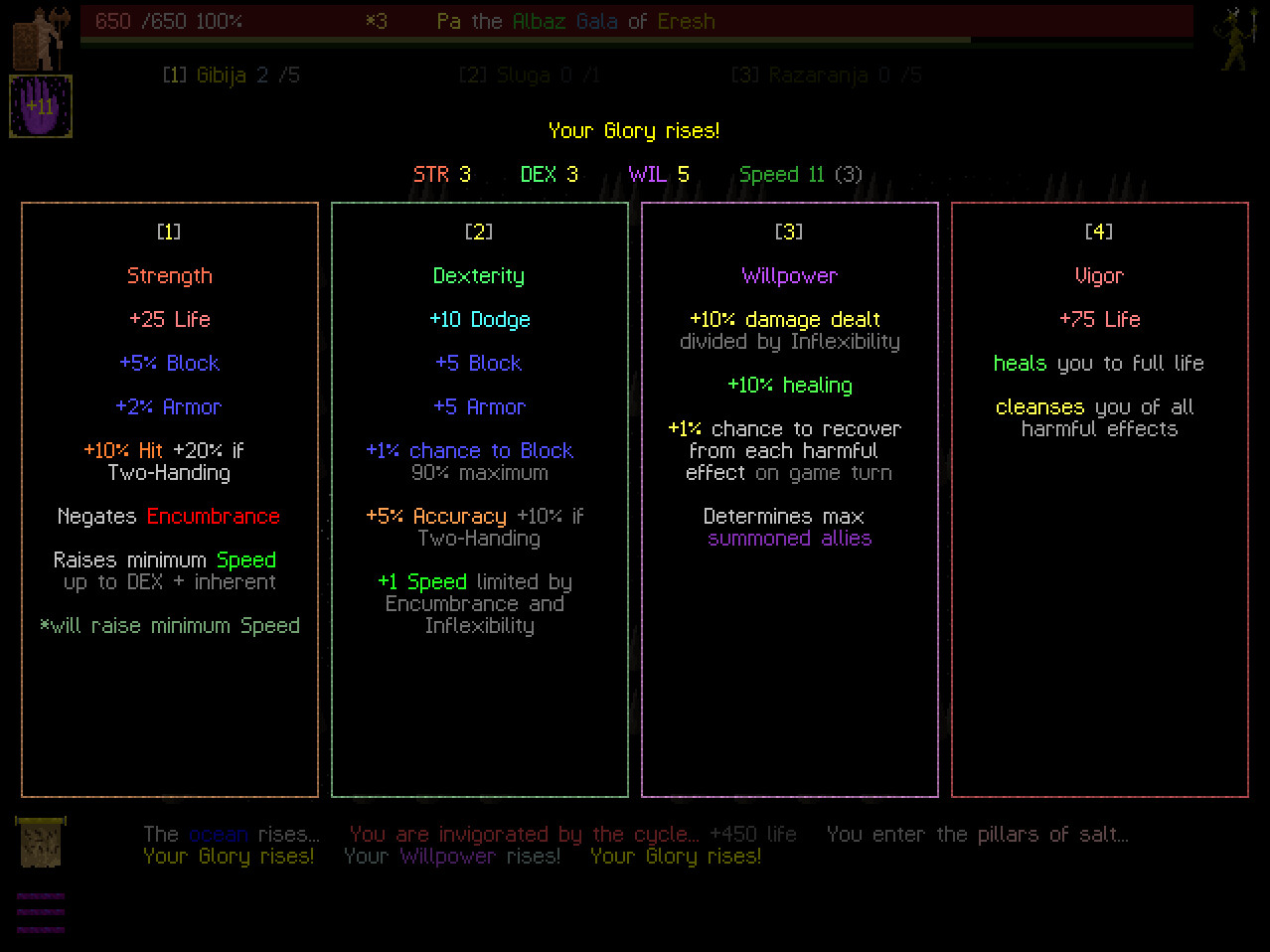This screenshot has height=952, width=1270.
Task: Select the Dexterity upgrade panel [2]
Action: (479, 497)
